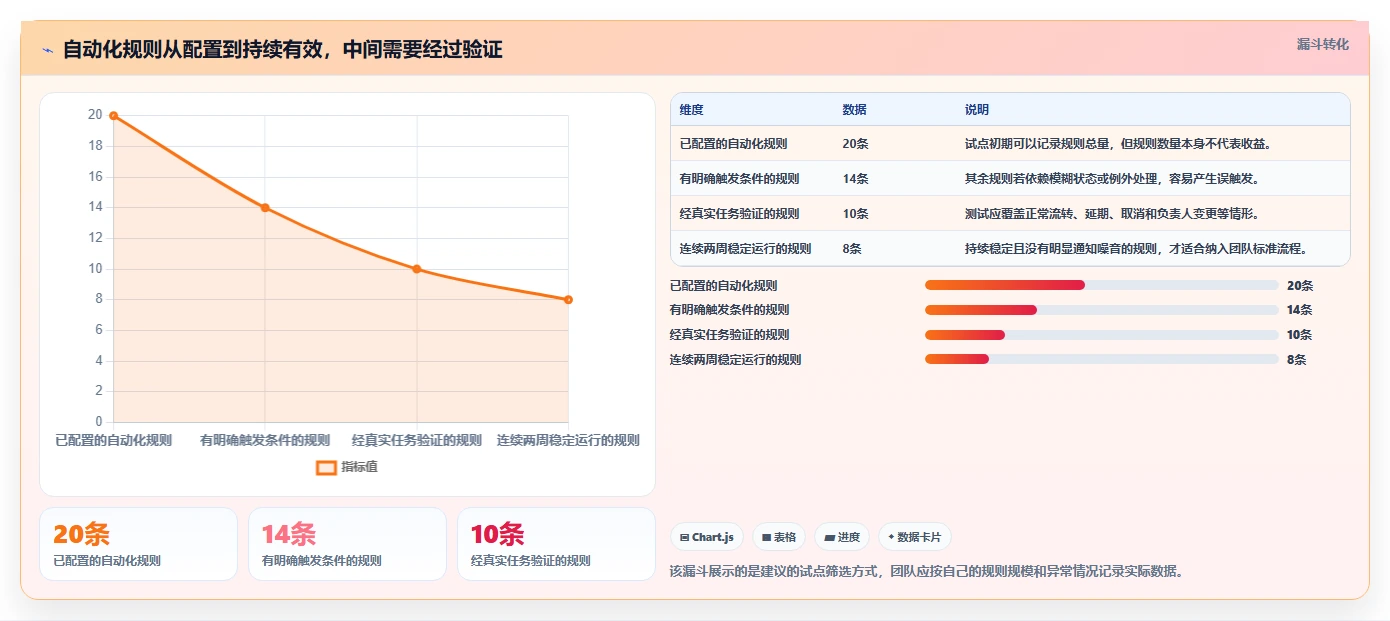The image size is (1390, 621).
Task: Click the 10条 value in the table
Action: (x=855, y=214)
